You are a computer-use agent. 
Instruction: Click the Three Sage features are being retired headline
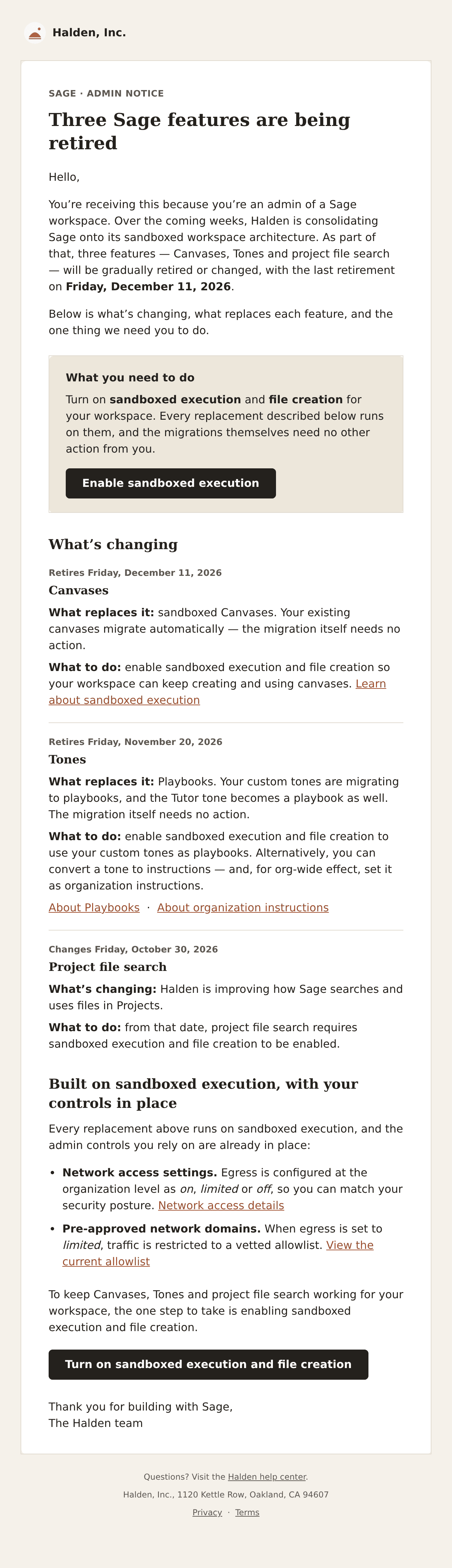199,131
